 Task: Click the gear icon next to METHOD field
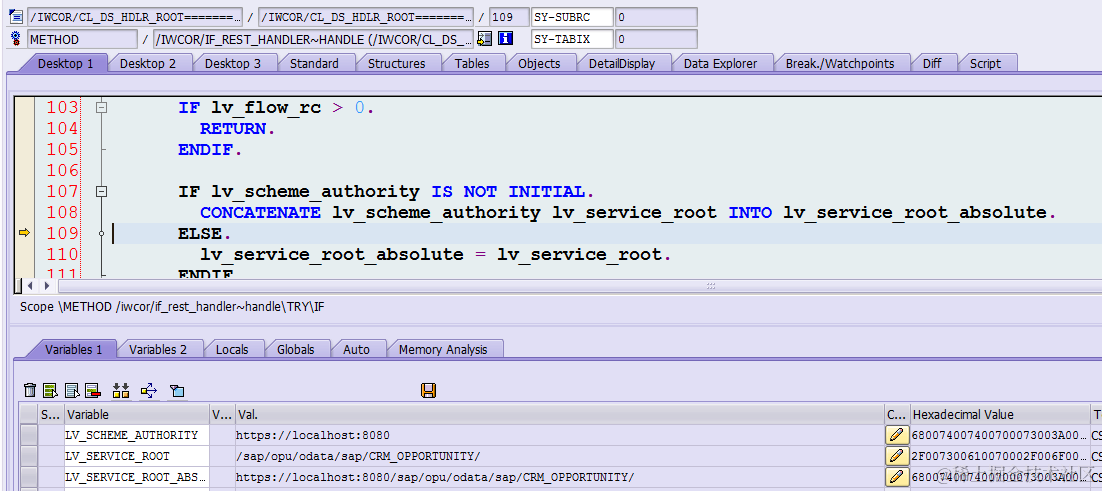15,39
